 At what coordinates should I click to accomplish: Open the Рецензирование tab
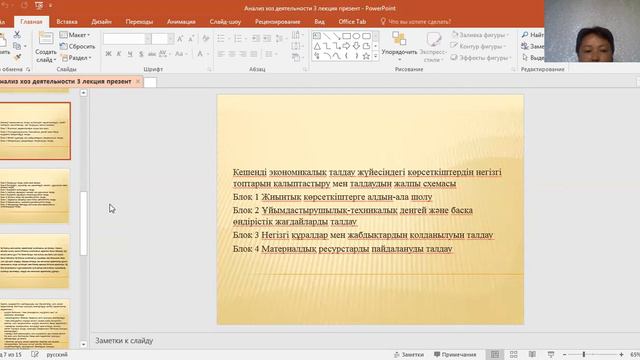coord(278,22)
